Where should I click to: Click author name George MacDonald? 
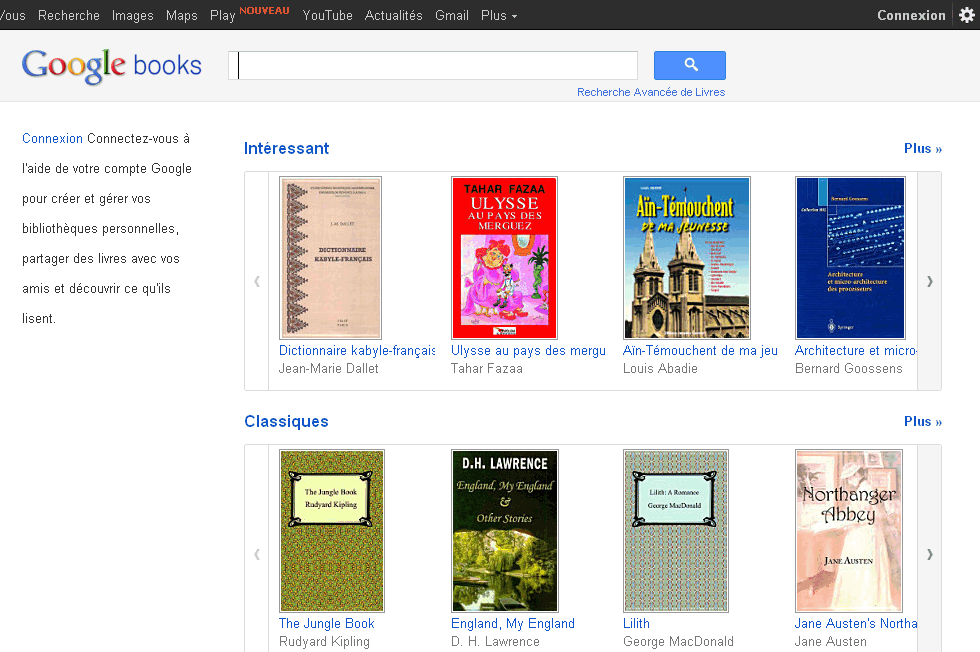tap(678, 641)
